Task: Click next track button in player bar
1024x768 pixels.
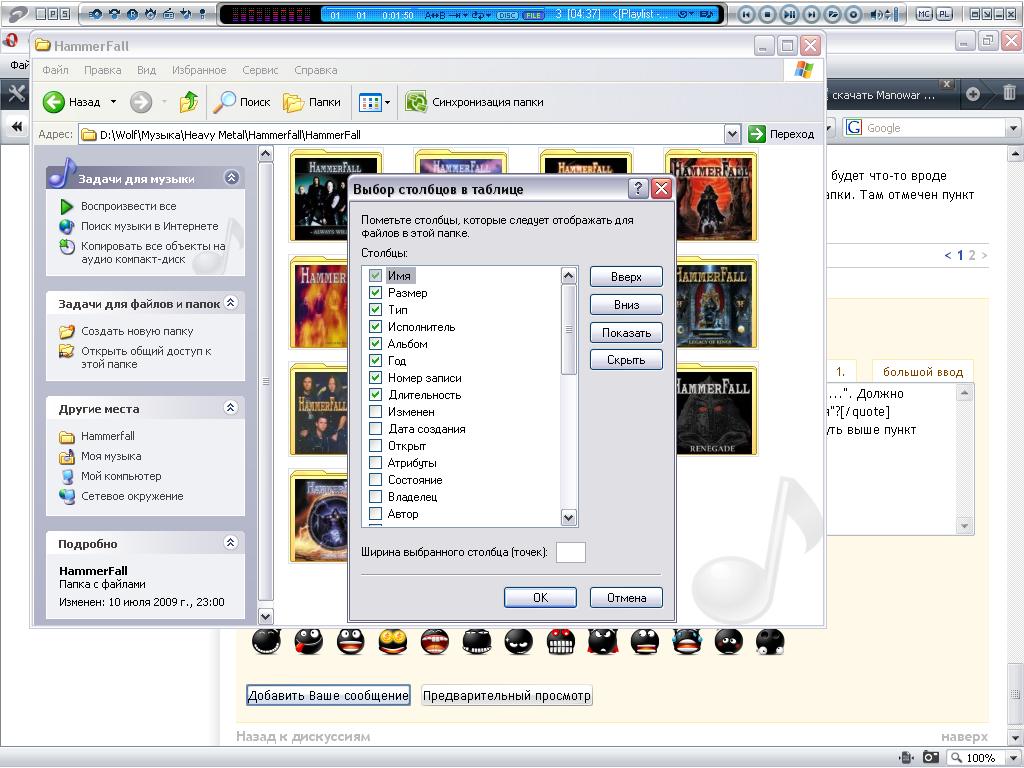Action: coord(810,14)
